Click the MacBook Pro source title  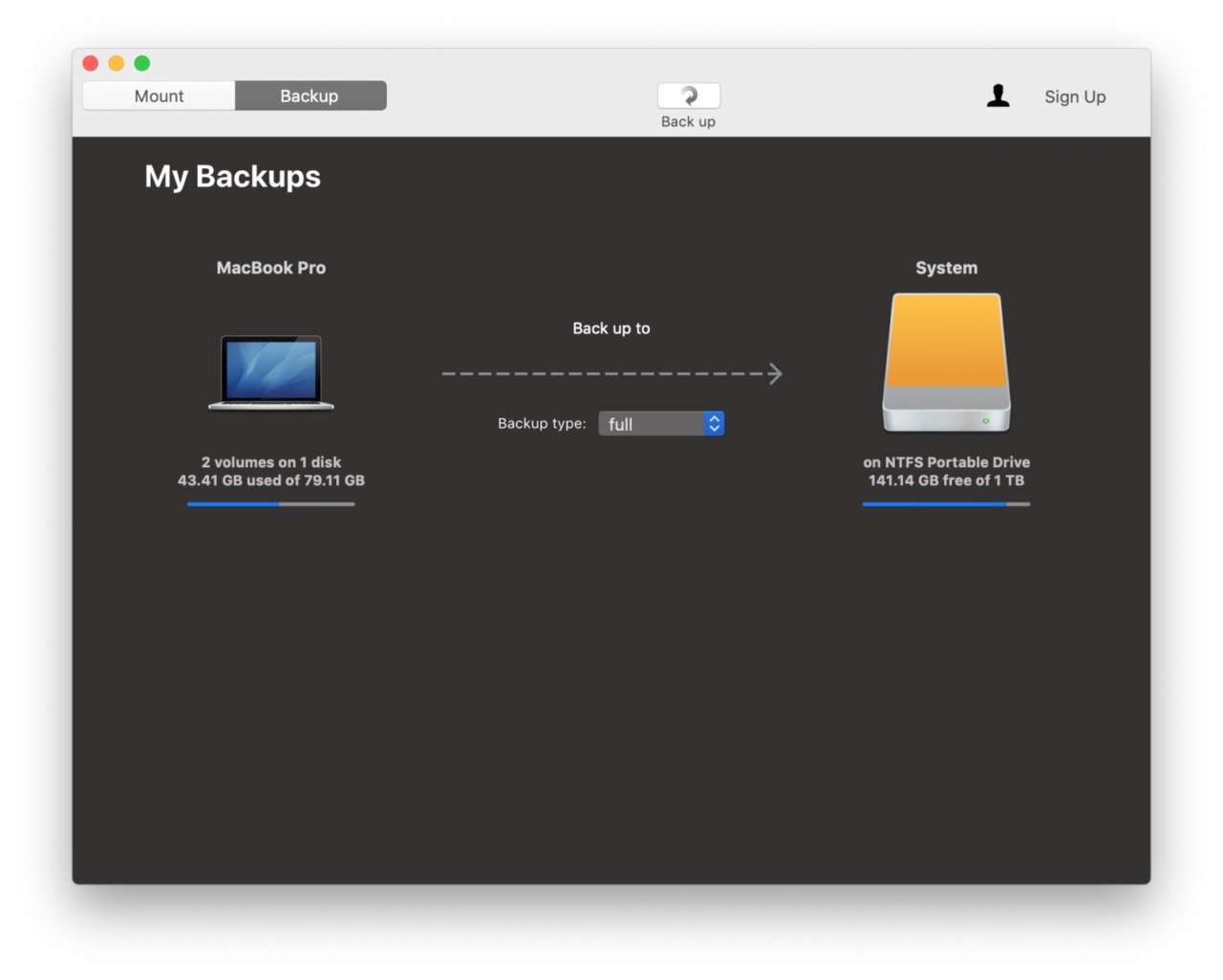click(271, 267)
